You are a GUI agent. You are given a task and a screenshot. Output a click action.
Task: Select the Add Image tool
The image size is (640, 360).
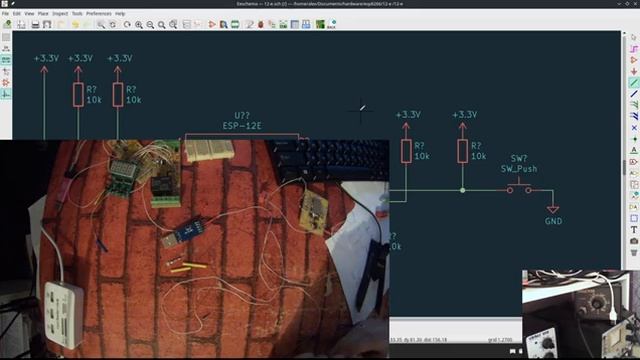point(634,241)
